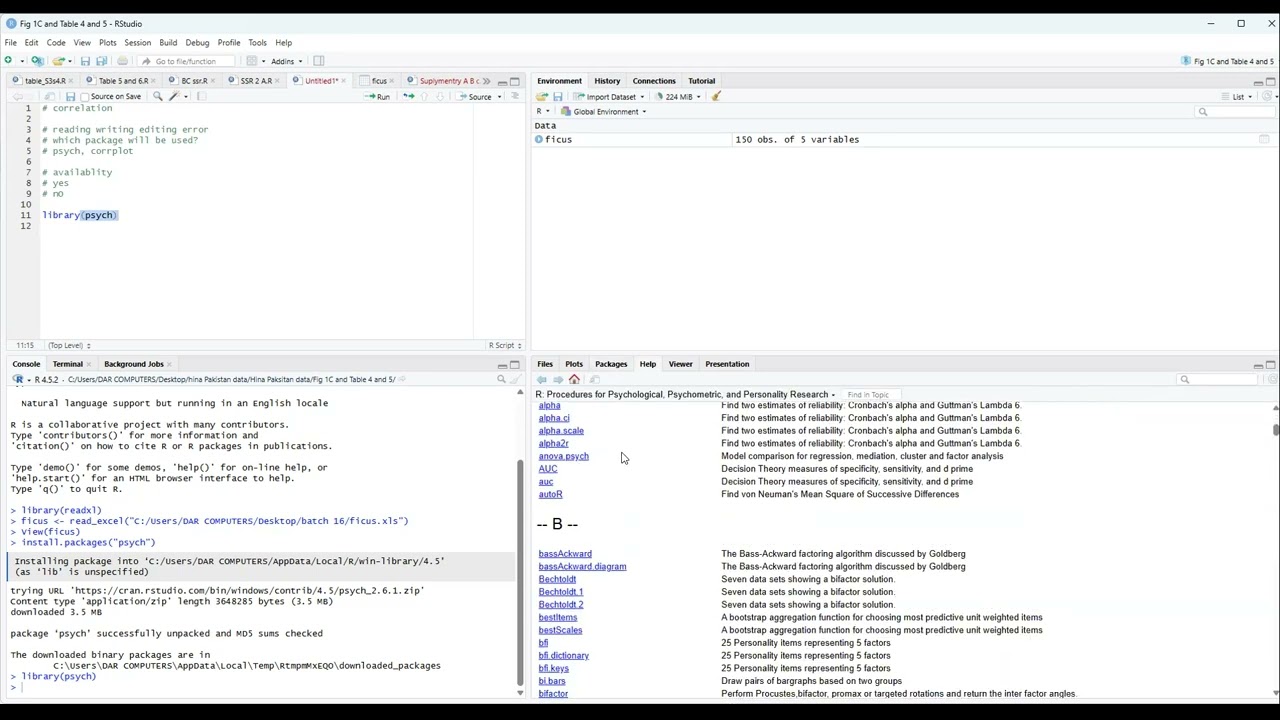Click the code tools magic wand icon
This screenshot has width=1280, height=720.
[176, 97]
